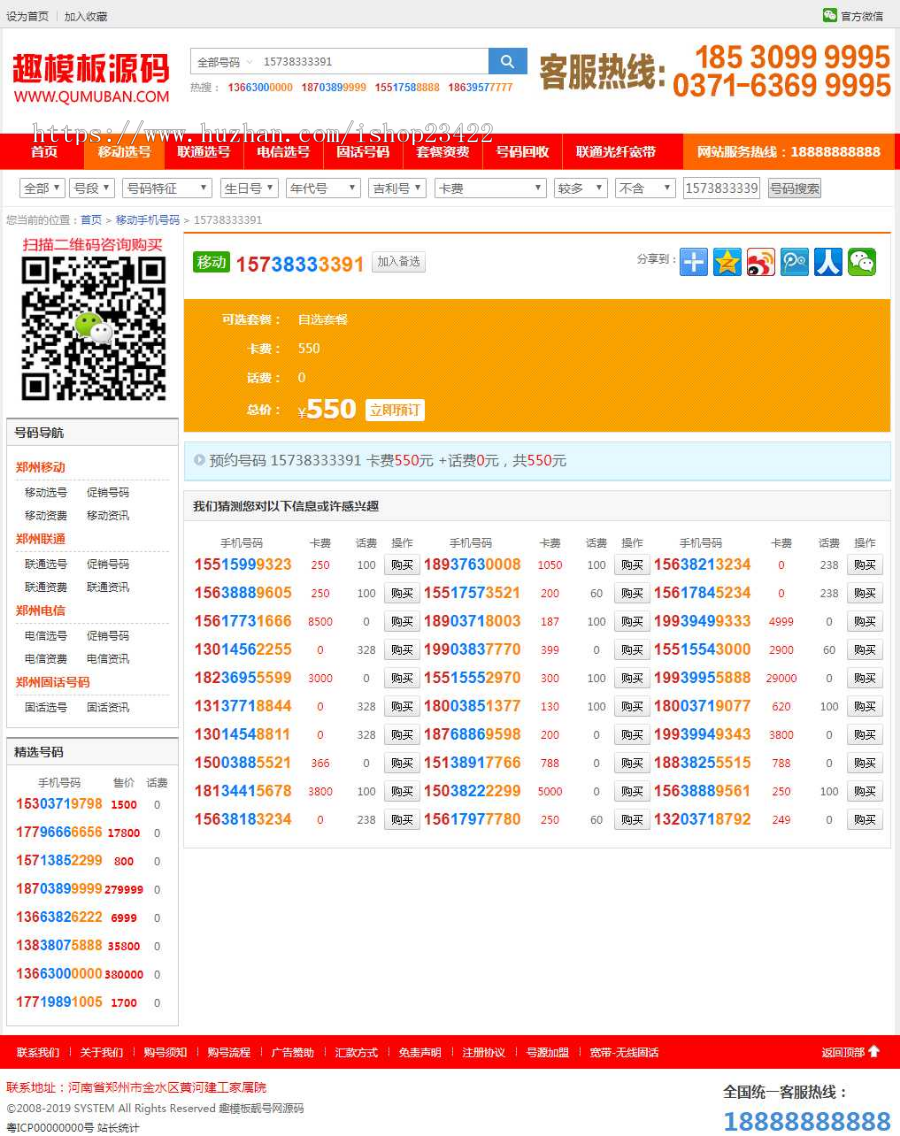Image resolution: width=900 pixels, height=1136 pixels.
Task: Open 官方微信 via the green icon top-right
Action: pos(828,16)
